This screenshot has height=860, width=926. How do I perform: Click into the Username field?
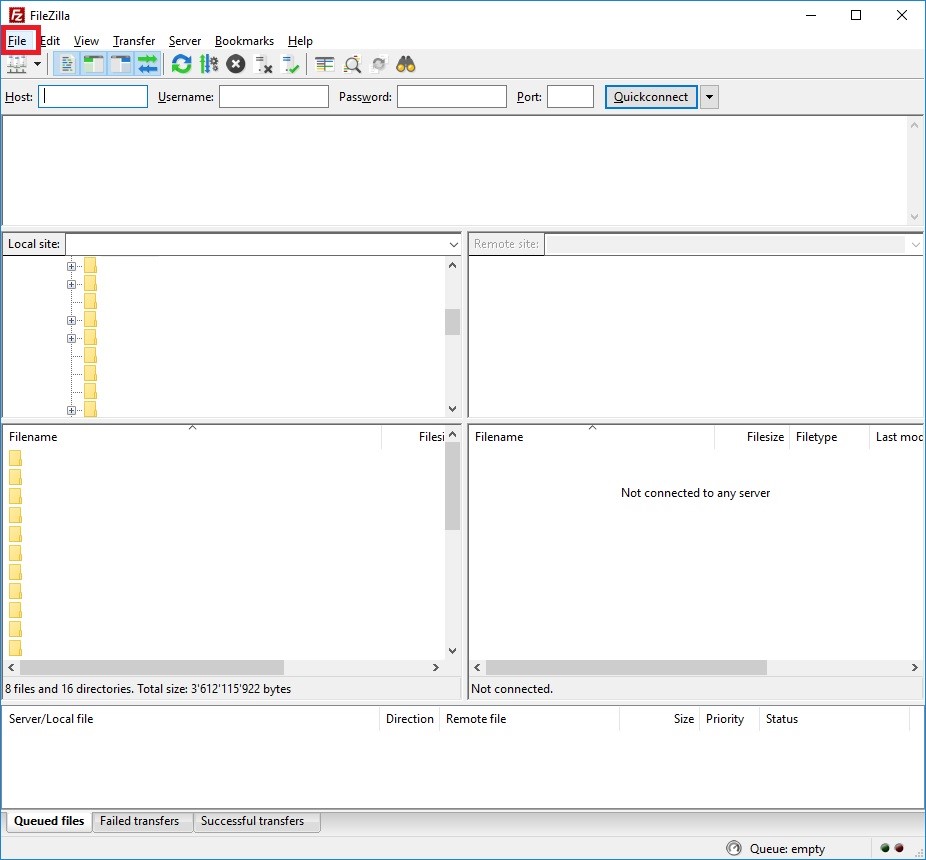[x=273, y=97]
